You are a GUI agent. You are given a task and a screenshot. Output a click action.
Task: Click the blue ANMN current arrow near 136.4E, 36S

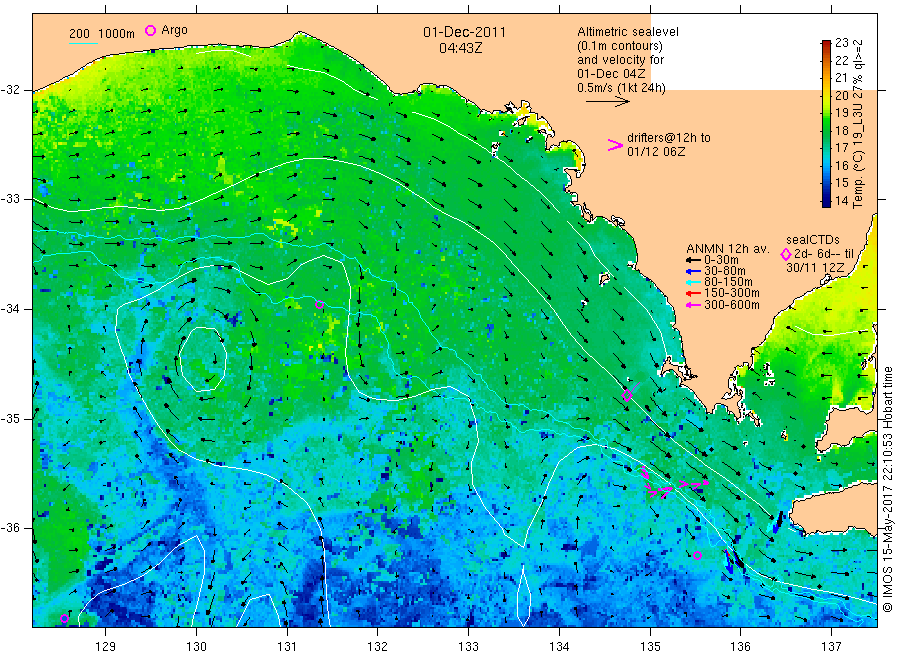point(777,522)
